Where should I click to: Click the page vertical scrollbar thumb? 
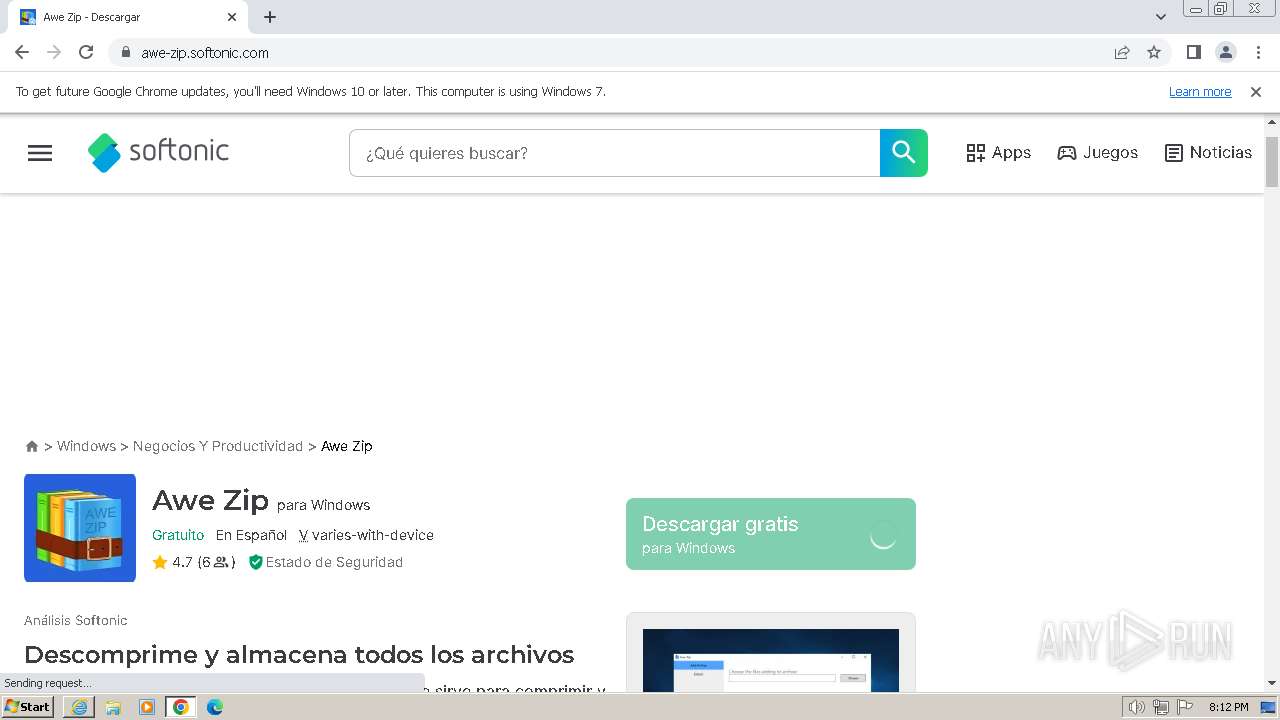point(1272,160)
